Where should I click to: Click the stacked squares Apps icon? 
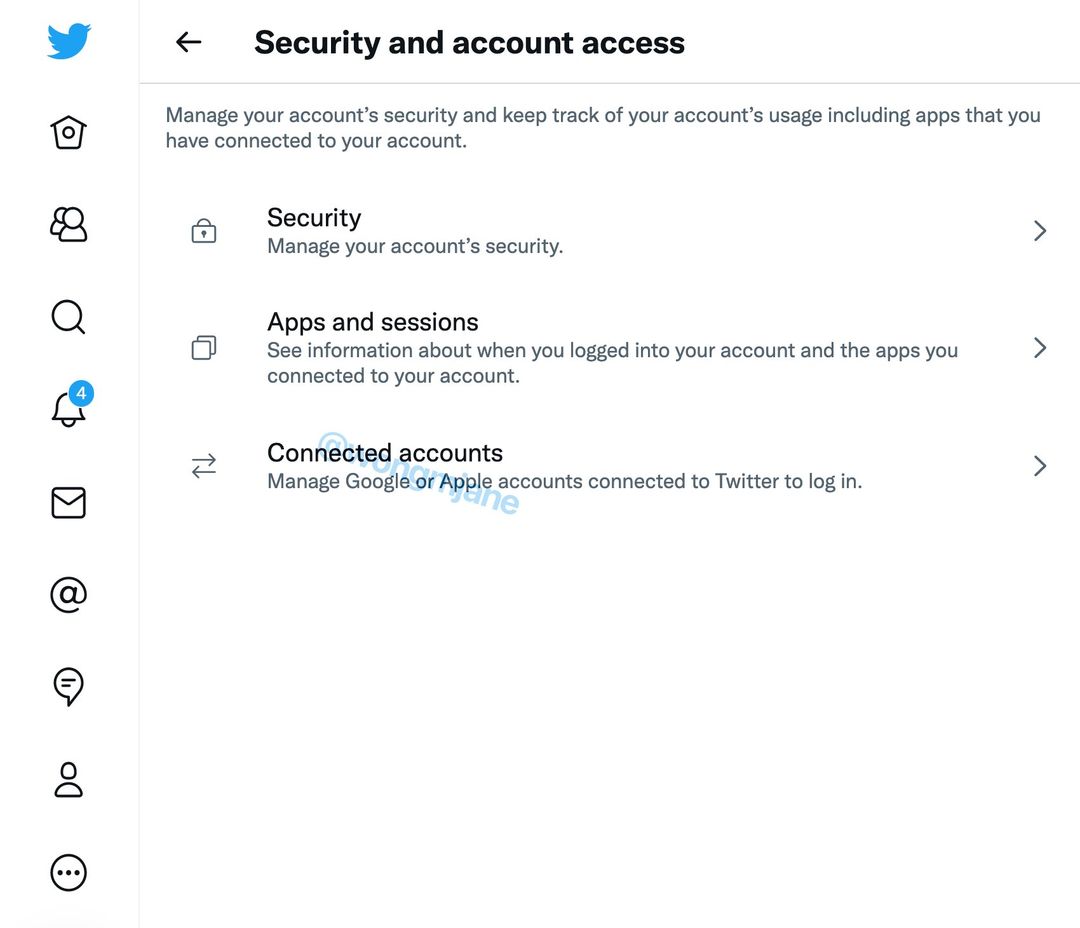pos(204,348)
